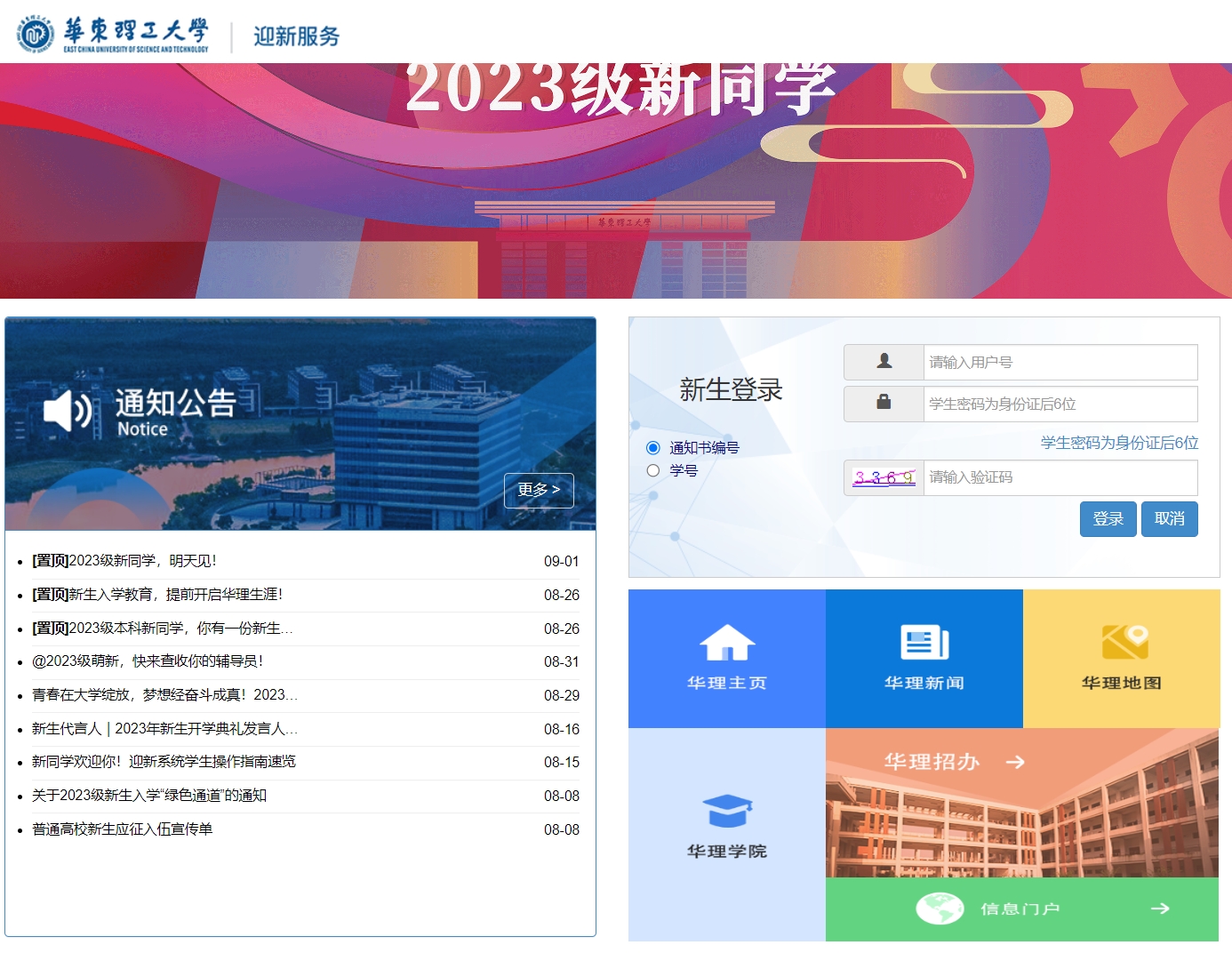Click the 请输入用户号 username input
Viewport: 1232px width, 953px height.
[x=1060, y=362]
